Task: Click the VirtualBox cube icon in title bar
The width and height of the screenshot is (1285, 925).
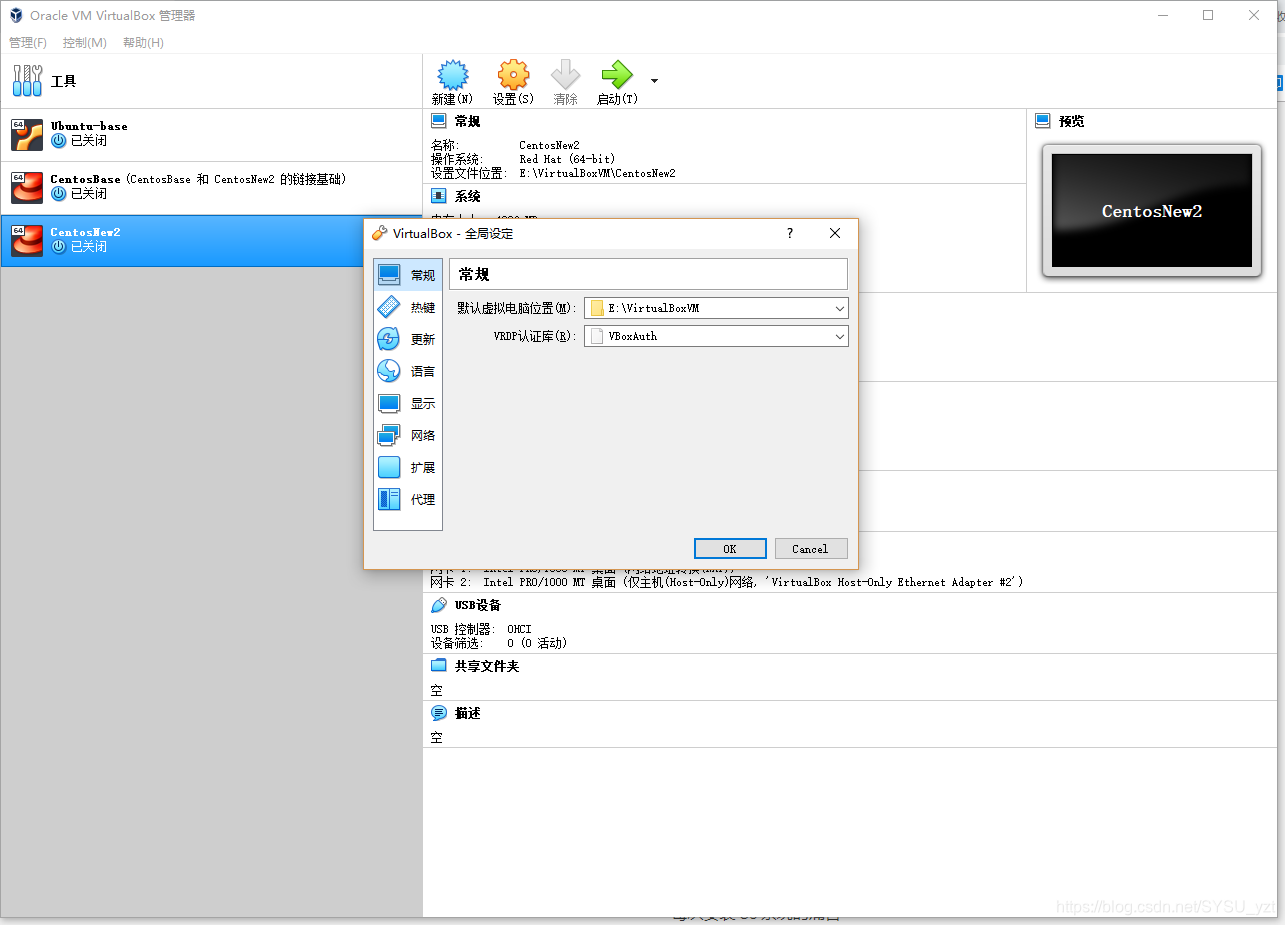Action: click(16, 15)
